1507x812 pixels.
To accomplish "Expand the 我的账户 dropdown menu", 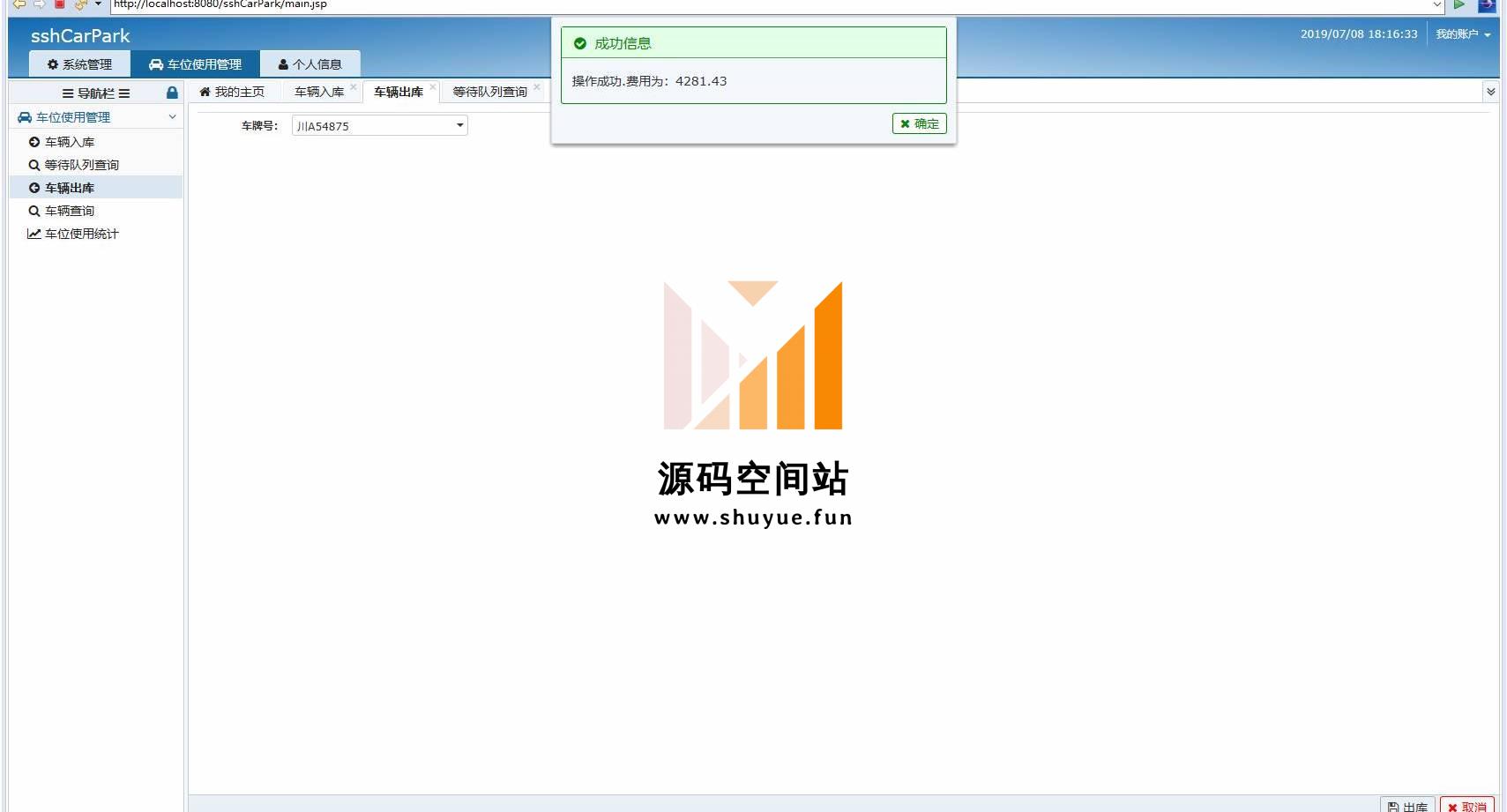I will 1462,34.
